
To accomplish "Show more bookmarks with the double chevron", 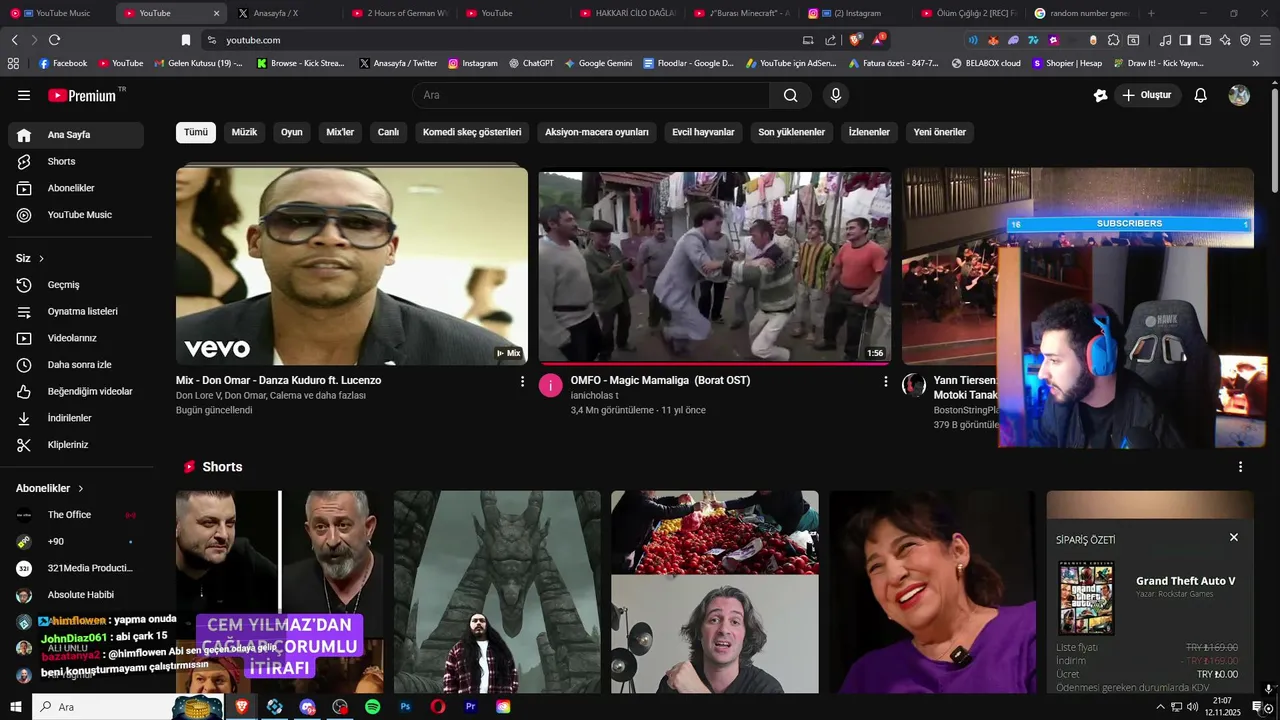I will 1256,63.
